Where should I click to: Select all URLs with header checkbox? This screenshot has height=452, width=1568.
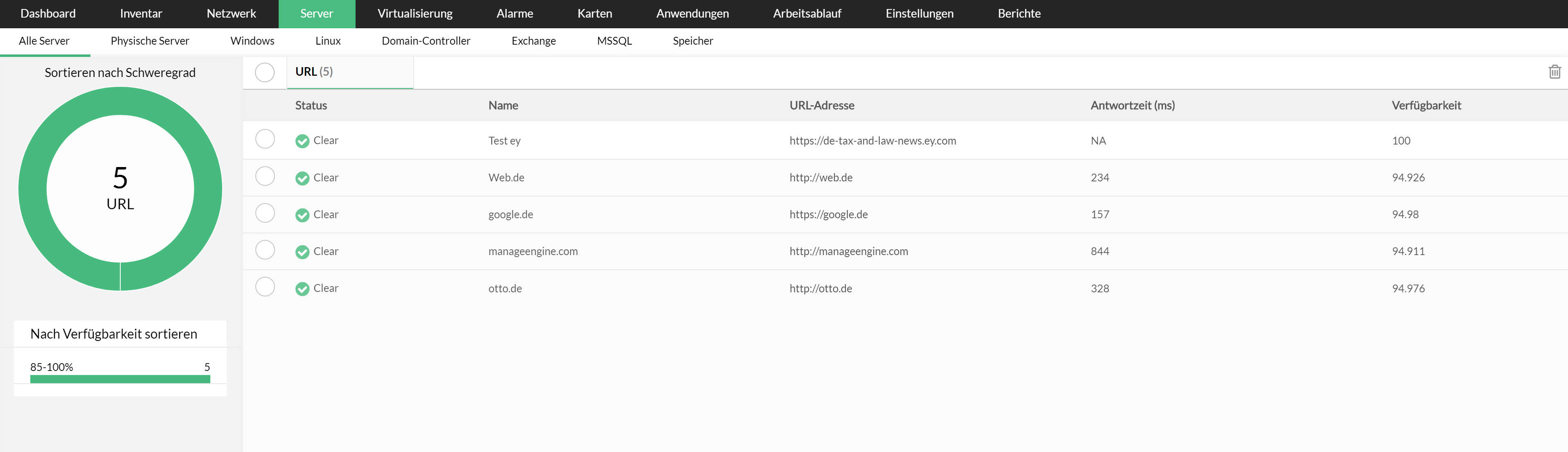coord(265,72)
